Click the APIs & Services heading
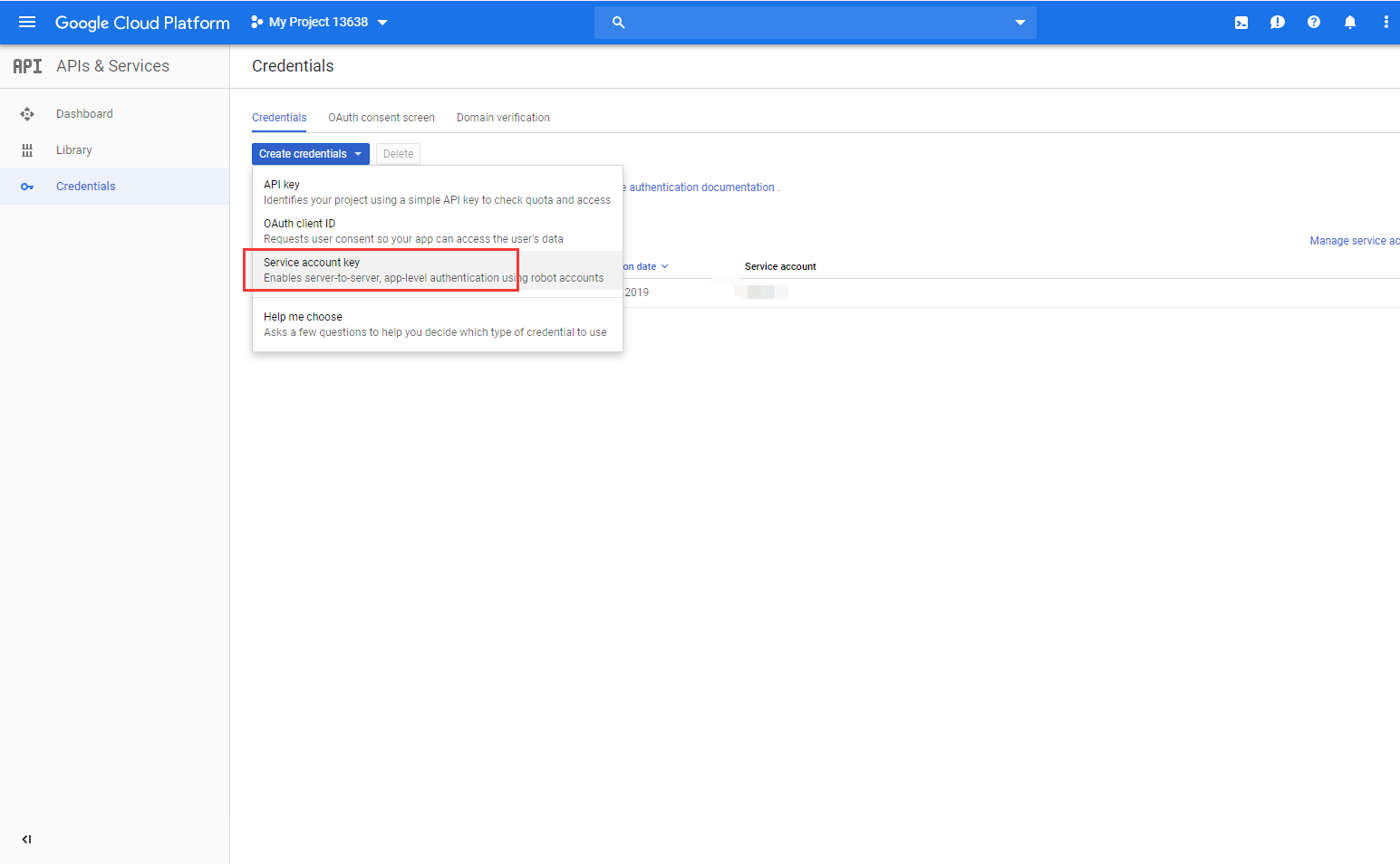 (112, 66)
